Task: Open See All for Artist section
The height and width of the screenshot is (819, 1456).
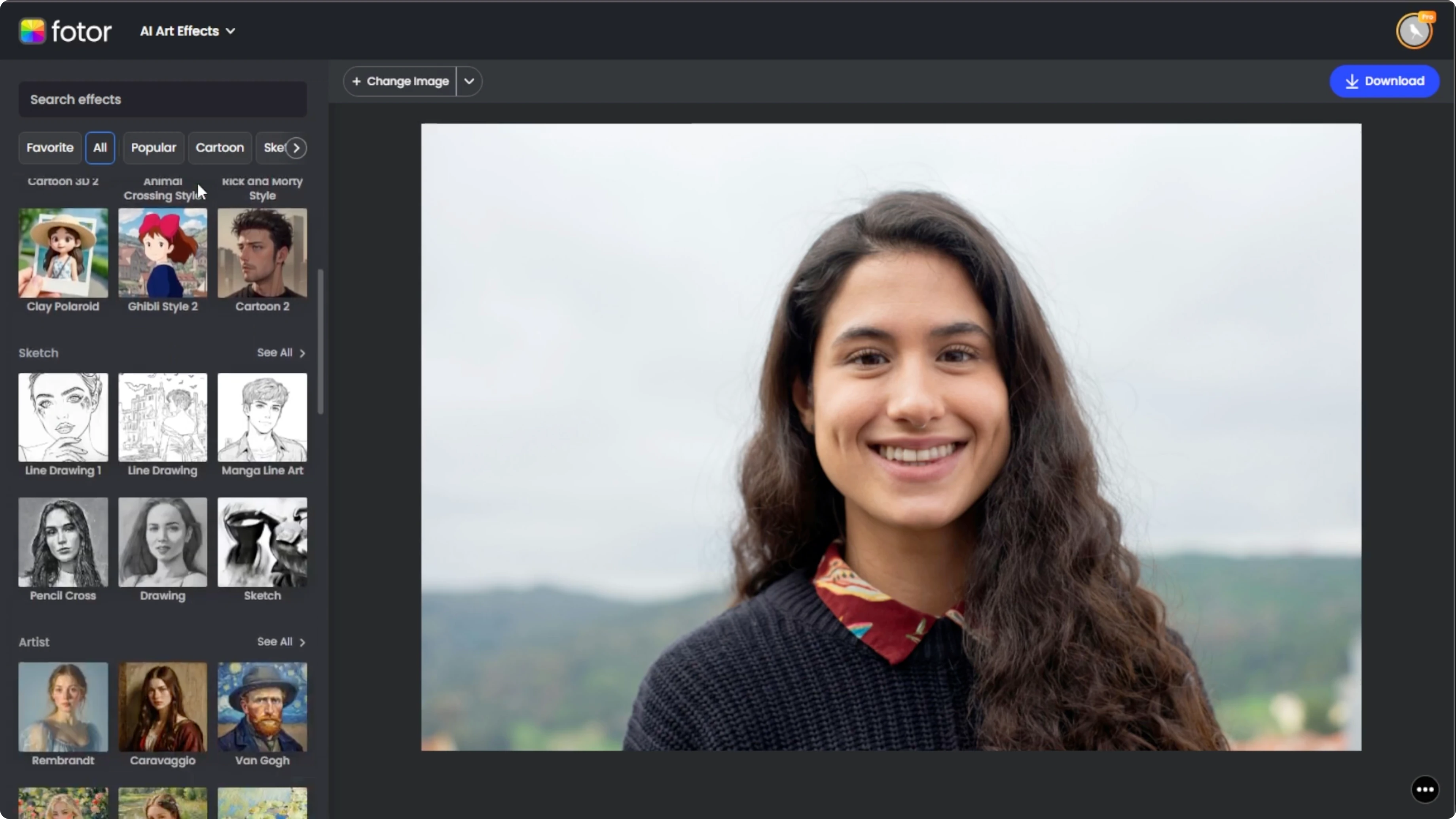Action: tap(281, 642)
